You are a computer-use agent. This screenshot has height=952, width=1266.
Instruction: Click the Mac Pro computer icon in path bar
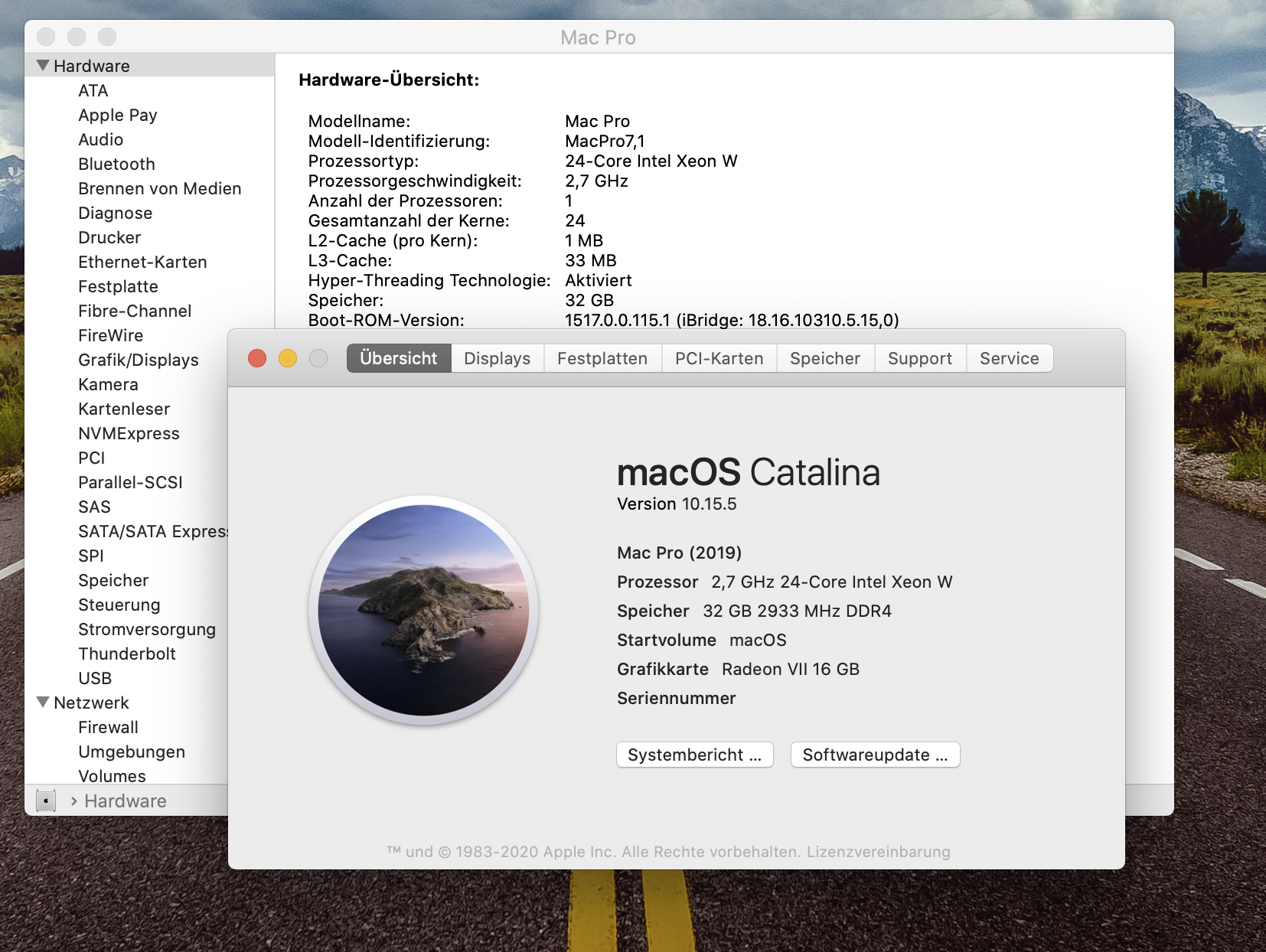46,800
